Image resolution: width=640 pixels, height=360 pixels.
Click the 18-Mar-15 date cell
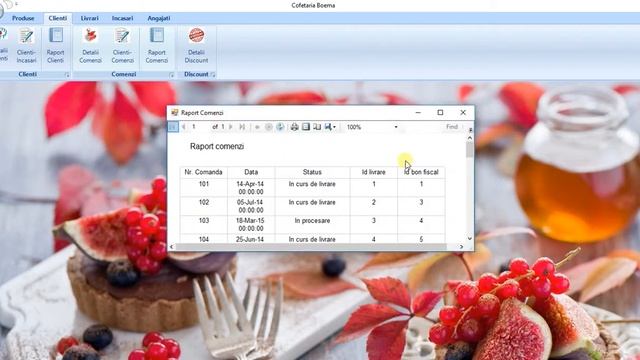pos(250,224)
